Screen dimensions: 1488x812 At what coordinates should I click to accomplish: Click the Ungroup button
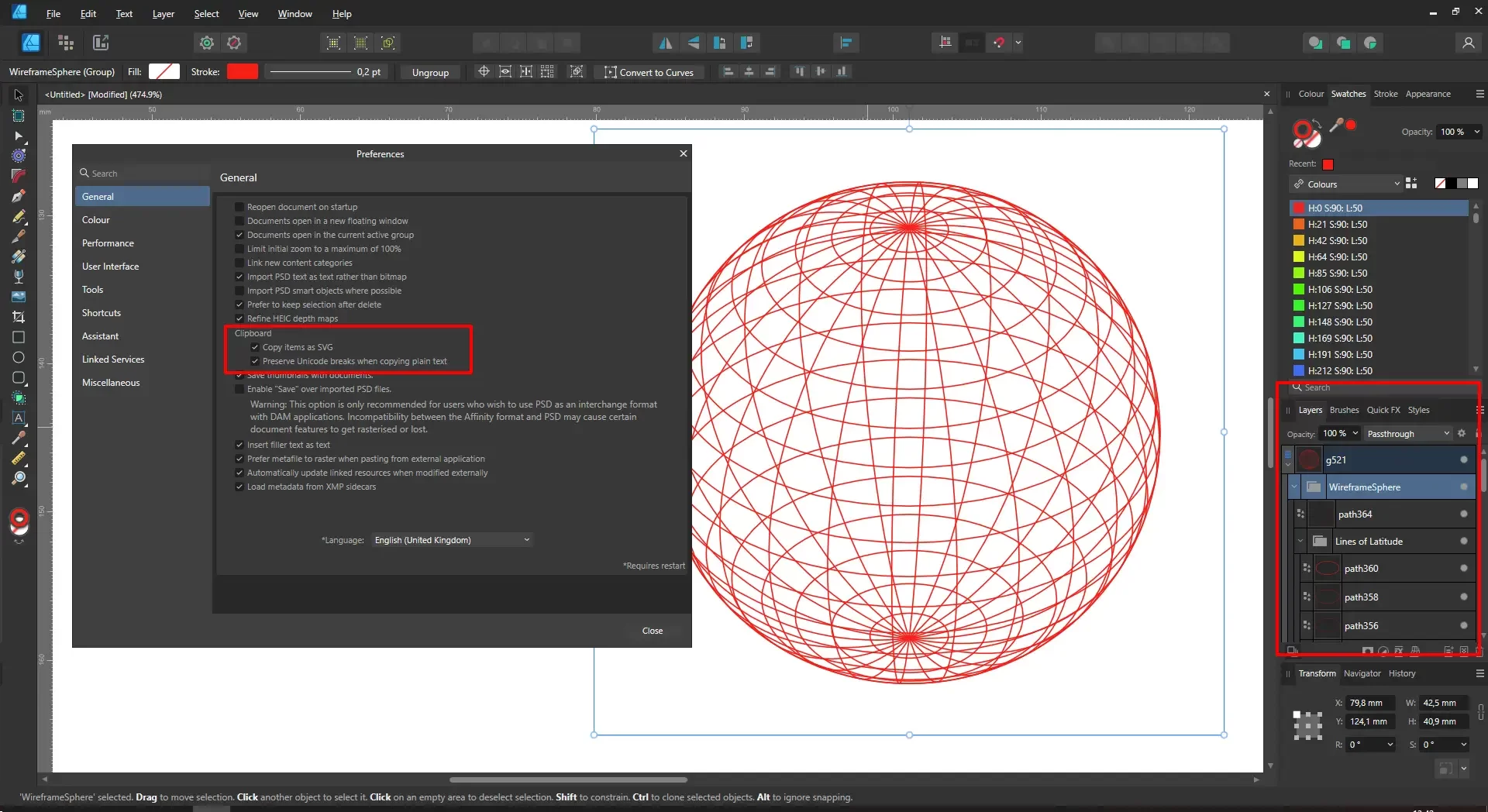[x=430, y=72]
